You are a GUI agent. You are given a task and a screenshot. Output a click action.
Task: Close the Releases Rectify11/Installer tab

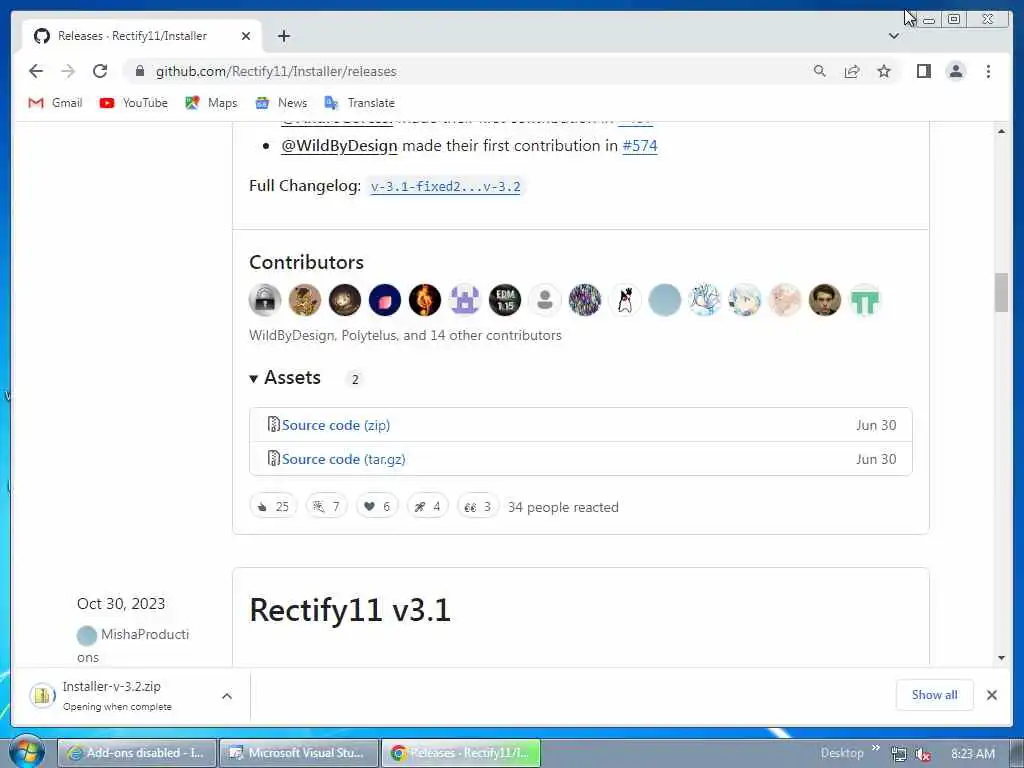pos(246,36)
